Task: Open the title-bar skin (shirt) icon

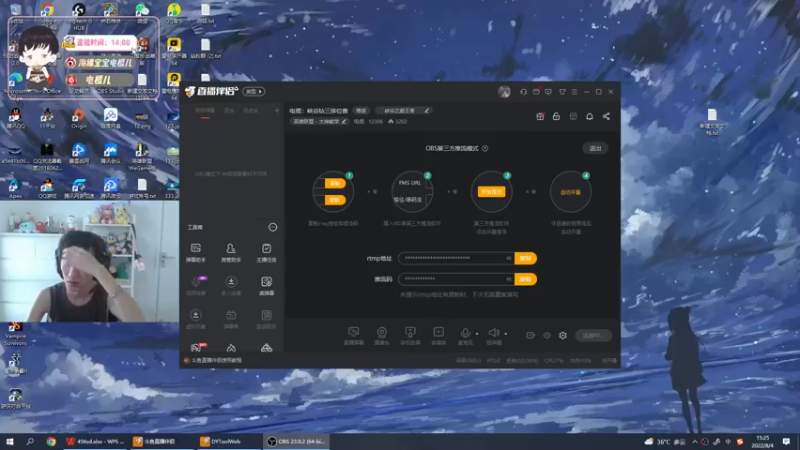Action: click(562, 92)
